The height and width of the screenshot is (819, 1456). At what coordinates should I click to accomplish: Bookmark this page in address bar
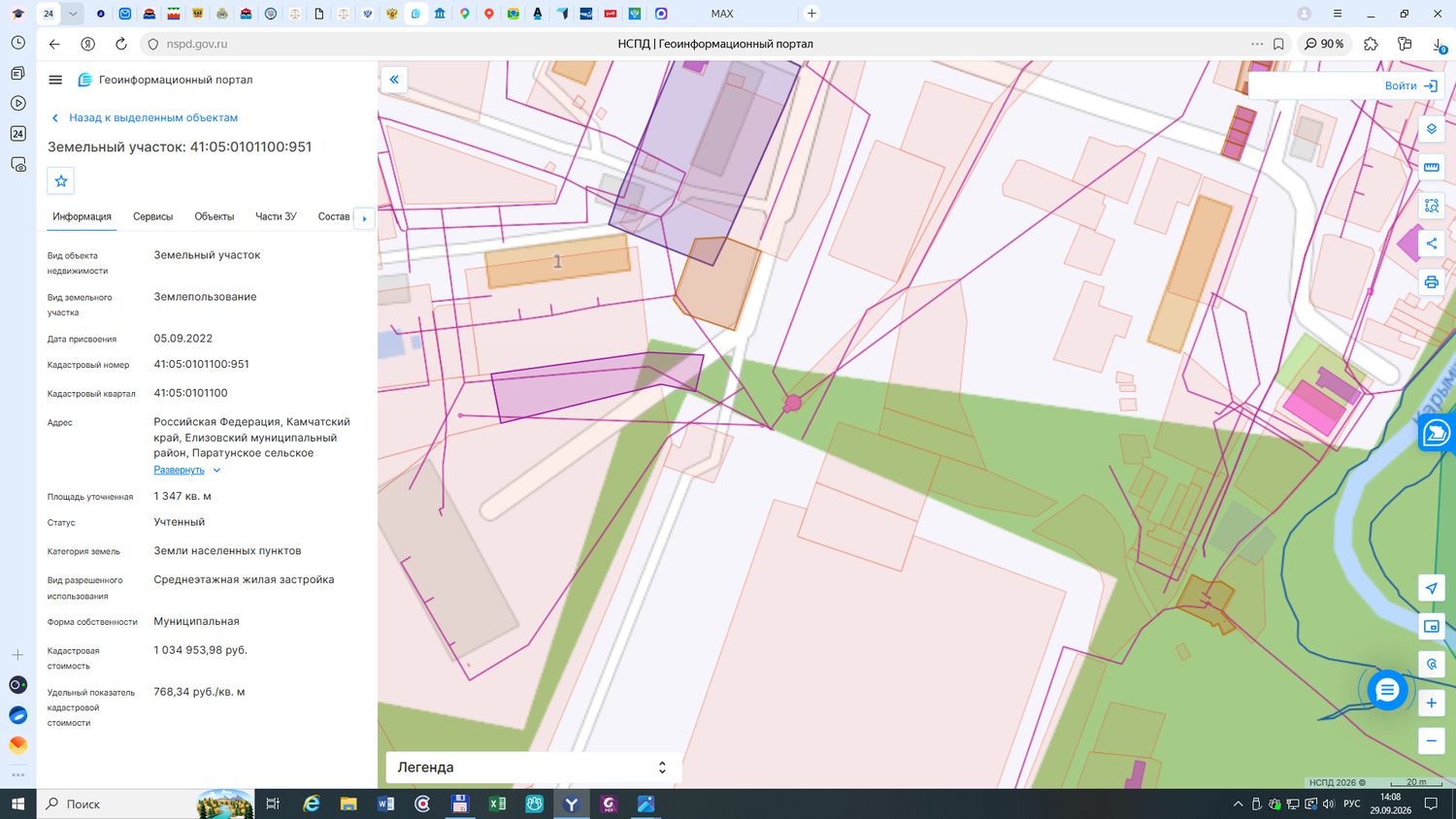(x=1278, y=44)
